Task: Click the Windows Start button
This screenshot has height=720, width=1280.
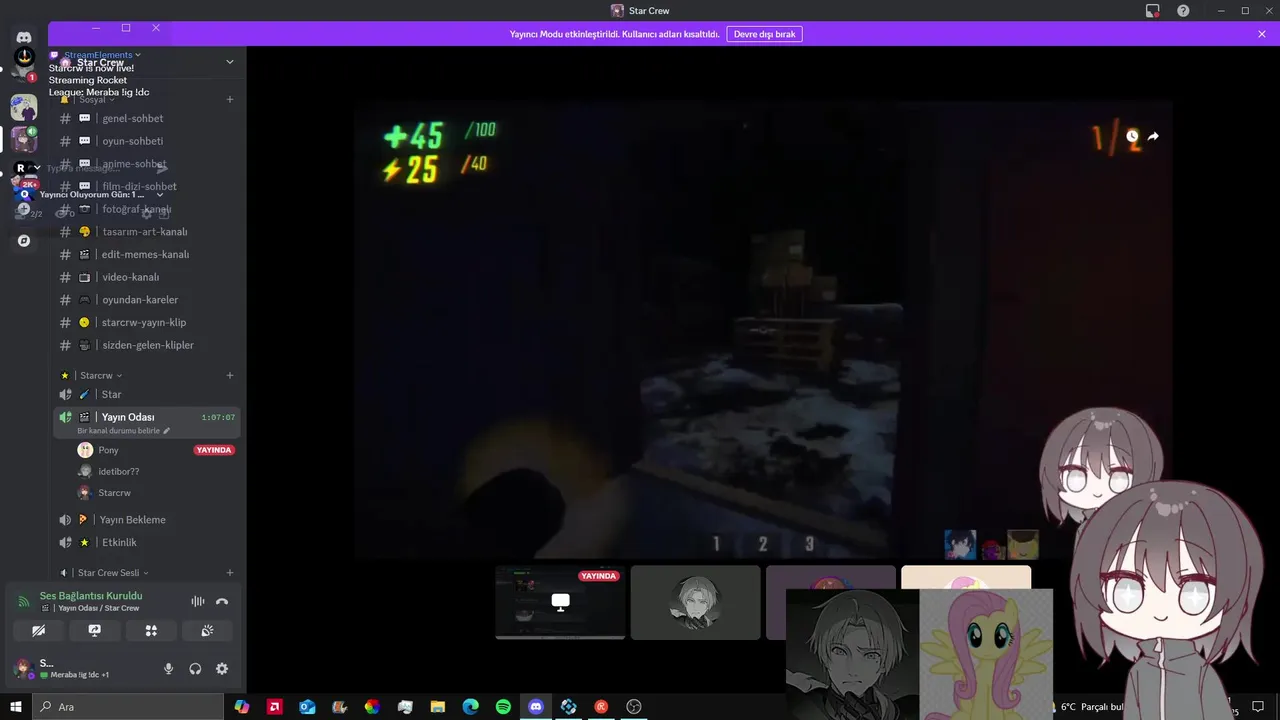Action: 15,707
